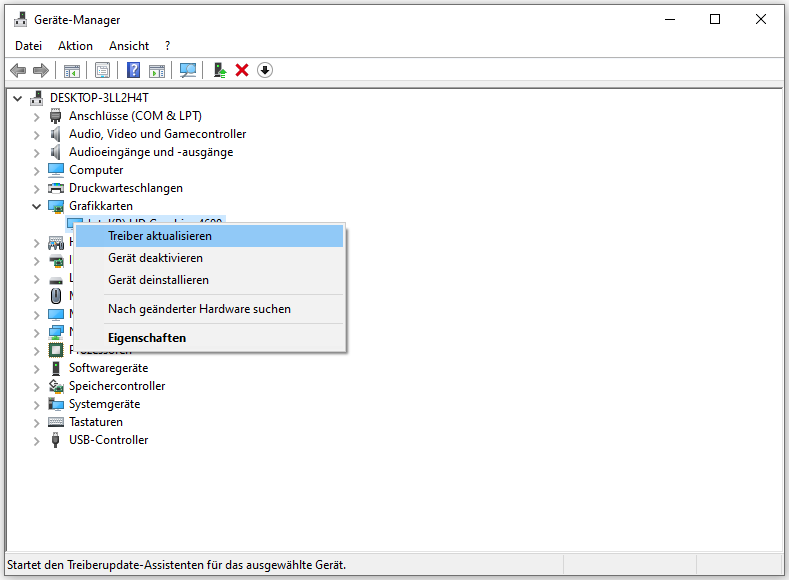Click the Softwaregeräte icon

click(x=56, y=368)
